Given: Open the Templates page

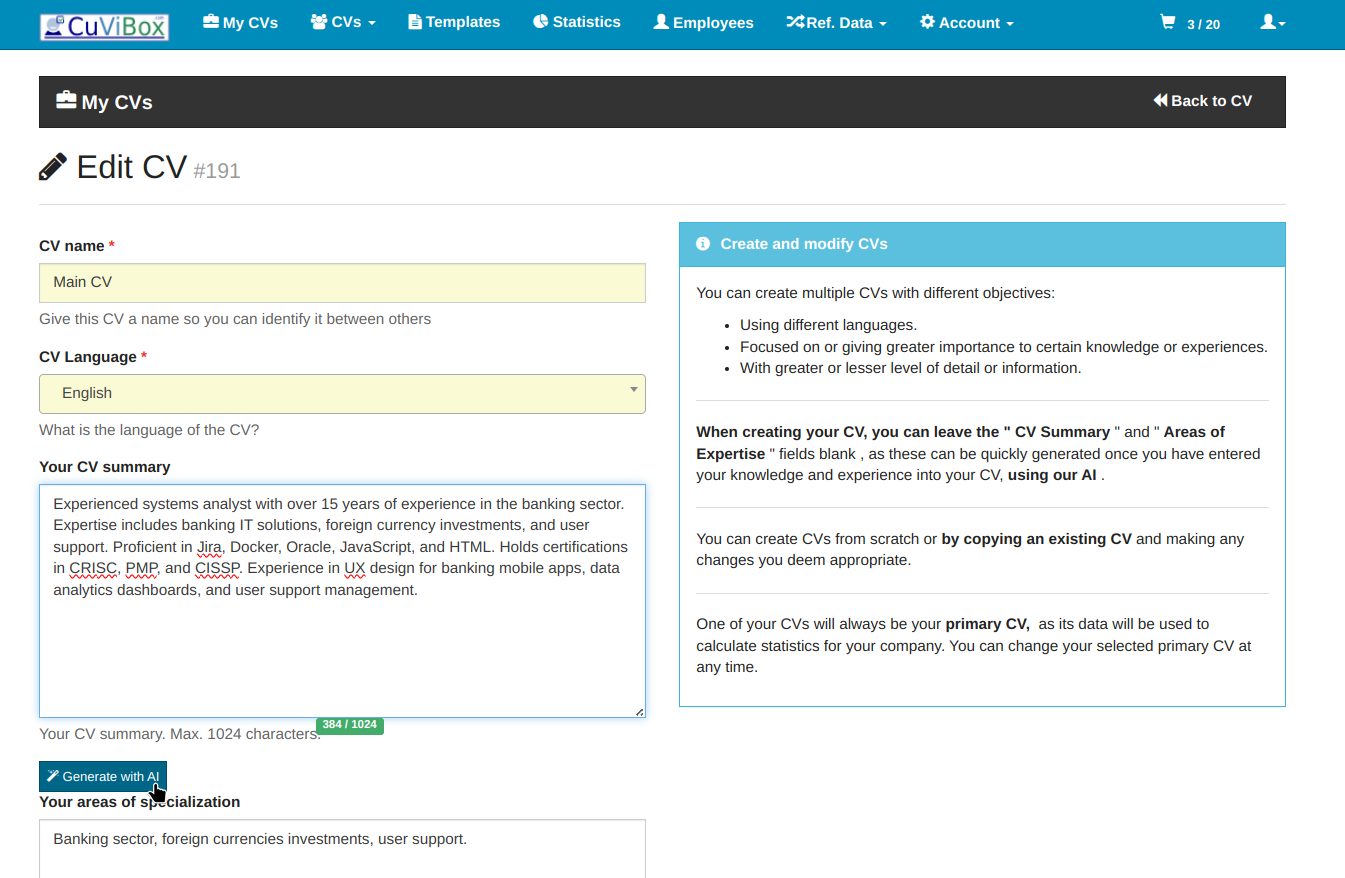Looking at the screenshot, I should [x=454, y=22].
